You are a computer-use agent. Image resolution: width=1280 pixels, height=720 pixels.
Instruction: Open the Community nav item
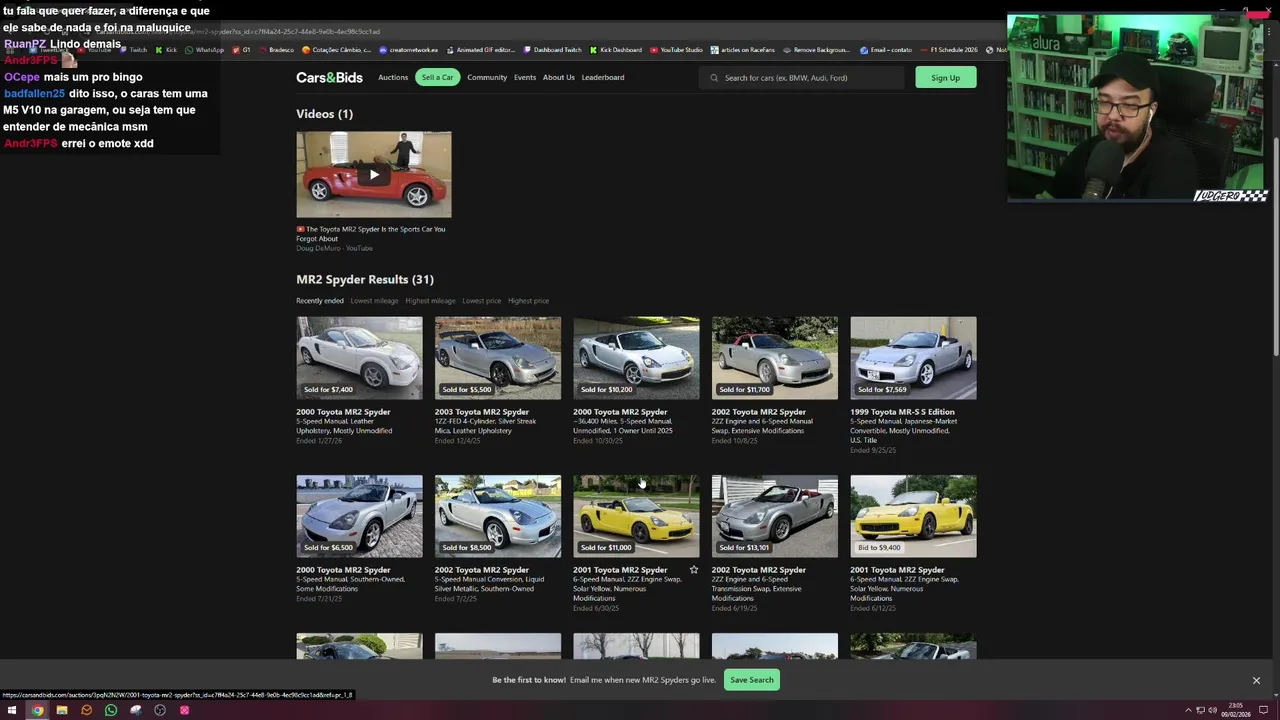[x=487, y=77]
